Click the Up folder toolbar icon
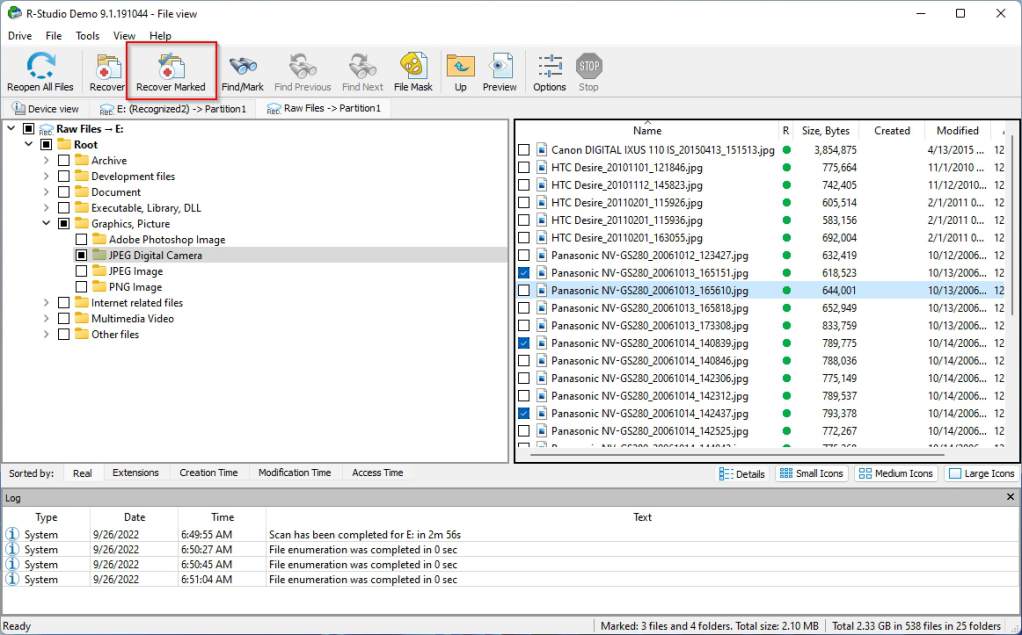The width and height of the screenshot is (1022, 635). 460,72
